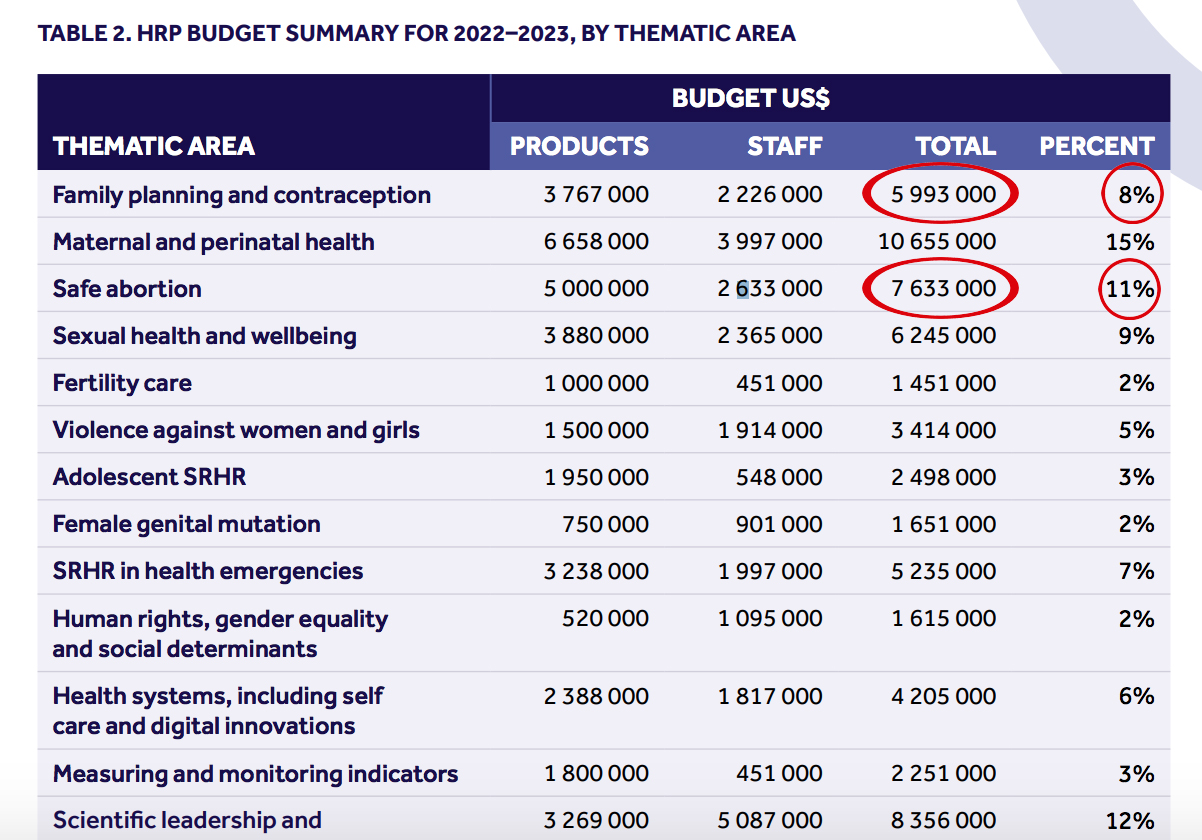This screenshot has width=1202, height=840.
Task: Click the percent cell in Adolescent SRHR row
Action: click(1137, 477)
